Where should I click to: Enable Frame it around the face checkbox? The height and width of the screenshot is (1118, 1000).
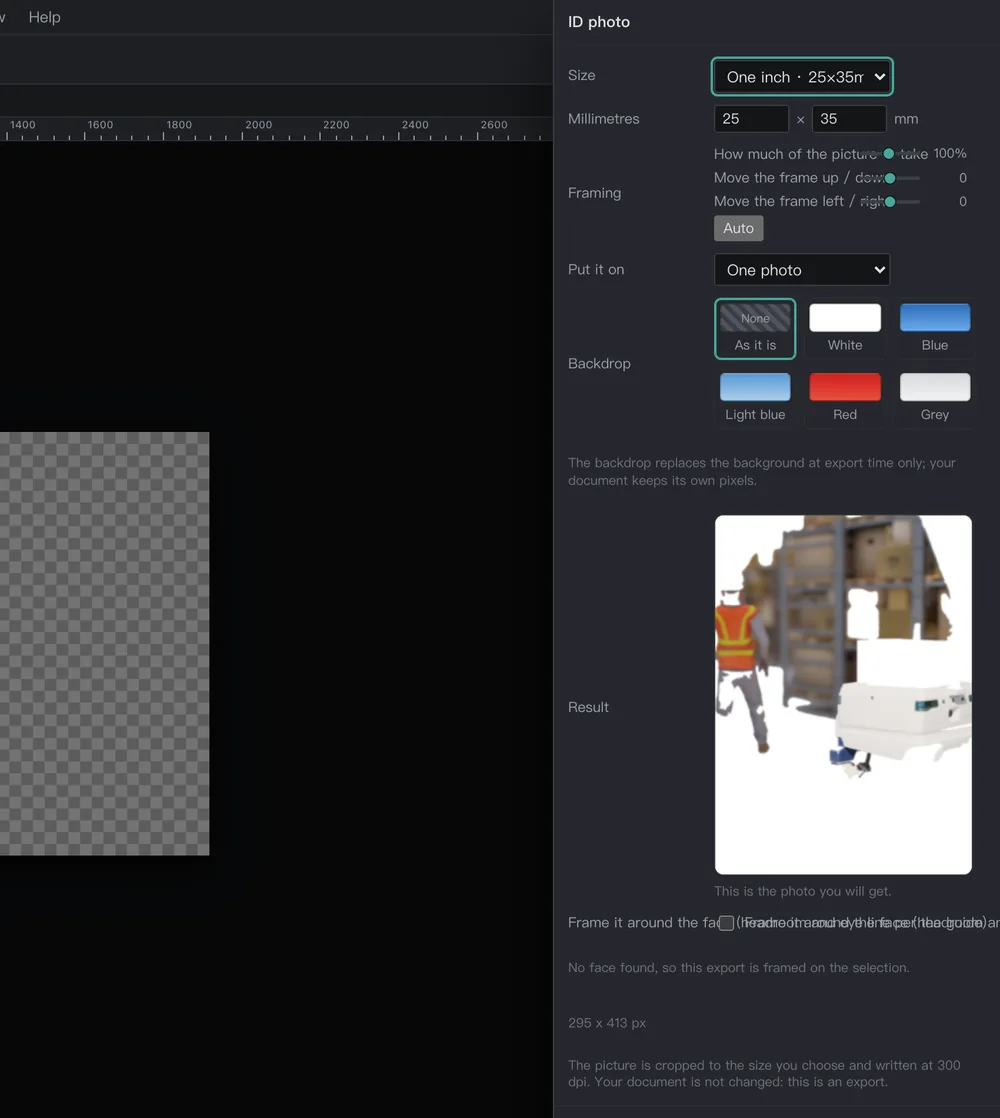(726, 923)
